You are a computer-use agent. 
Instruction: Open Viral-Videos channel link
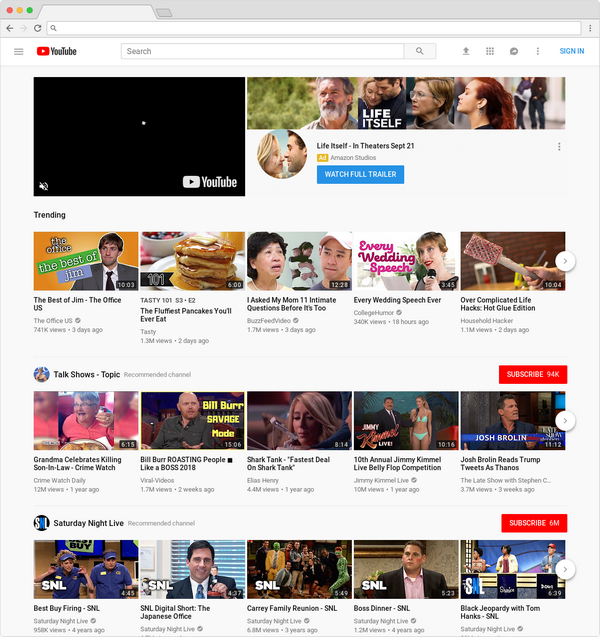click(157, 480)
